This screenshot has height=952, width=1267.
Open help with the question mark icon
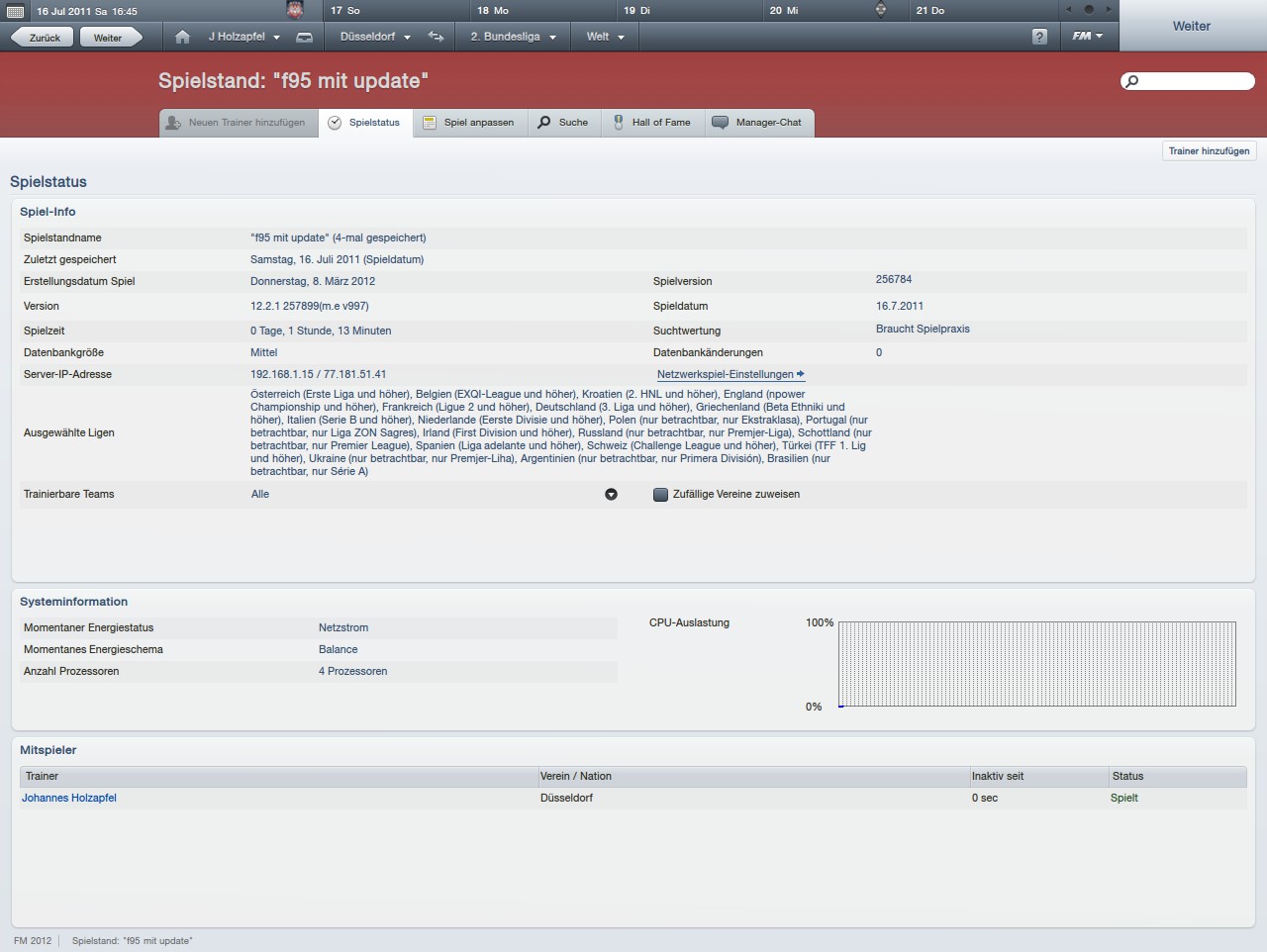pyautogui.click(x=1038, y=37)
